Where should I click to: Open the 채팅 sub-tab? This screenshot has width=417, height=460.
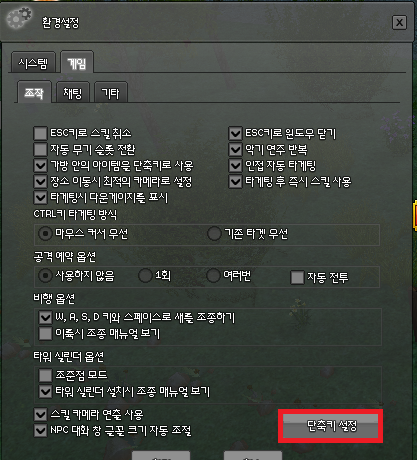pos(73,93)
